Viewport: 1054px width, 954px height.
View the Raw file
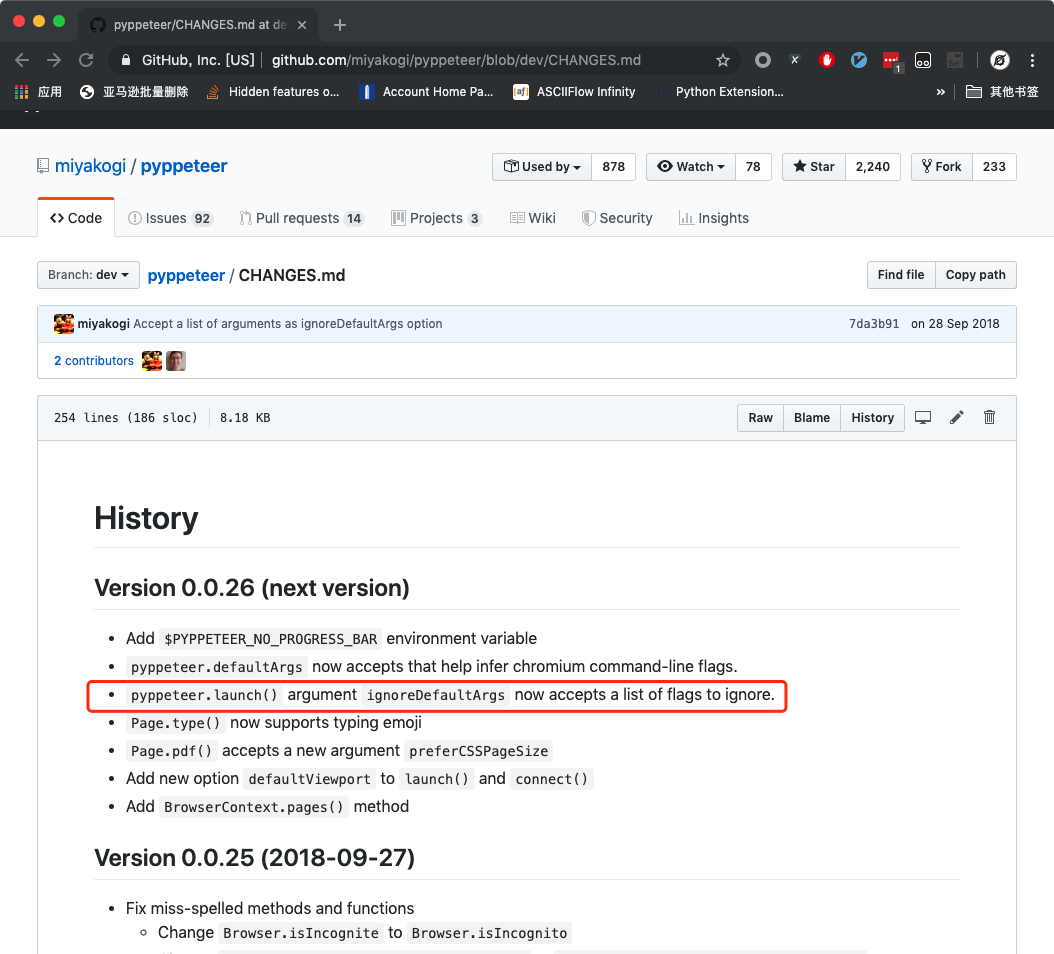click(x=760, y=418)
